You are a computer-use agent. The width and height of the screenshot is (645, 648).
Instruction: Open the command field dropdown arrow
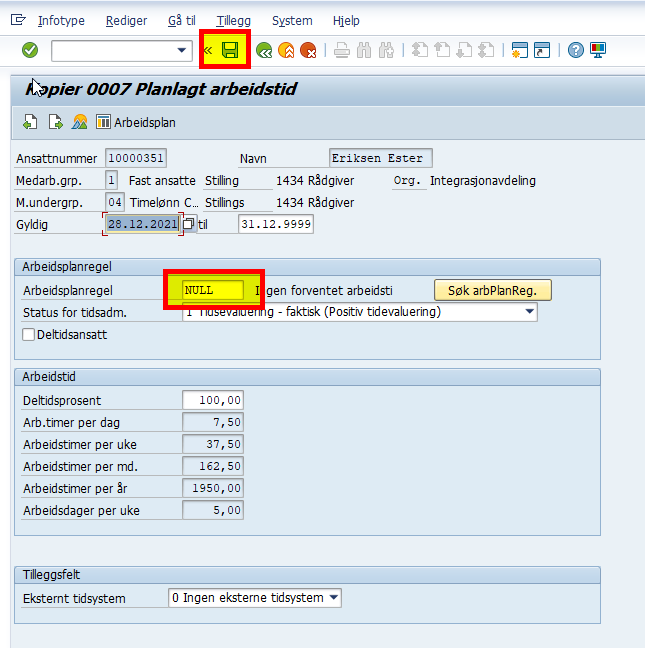point(181,50)
